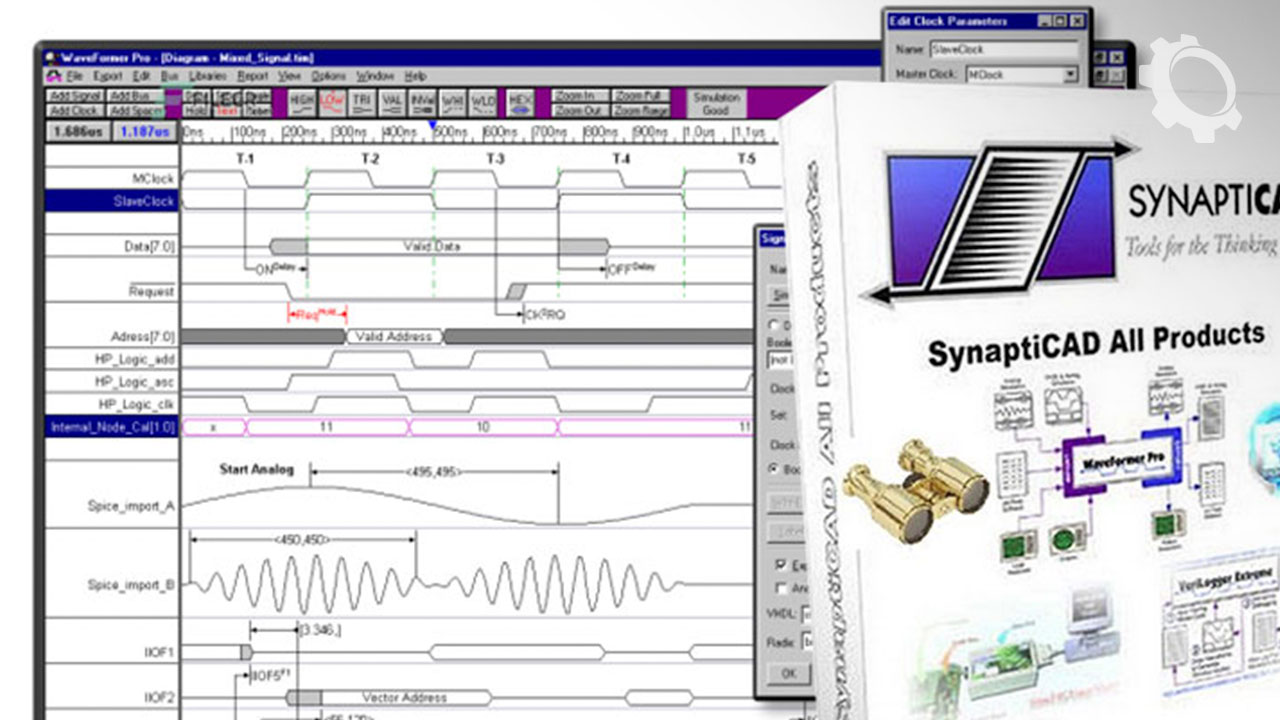Enable the unchecked An checkbox in signal dialog
Screen dimensions: 1280x720
[781, 589]
